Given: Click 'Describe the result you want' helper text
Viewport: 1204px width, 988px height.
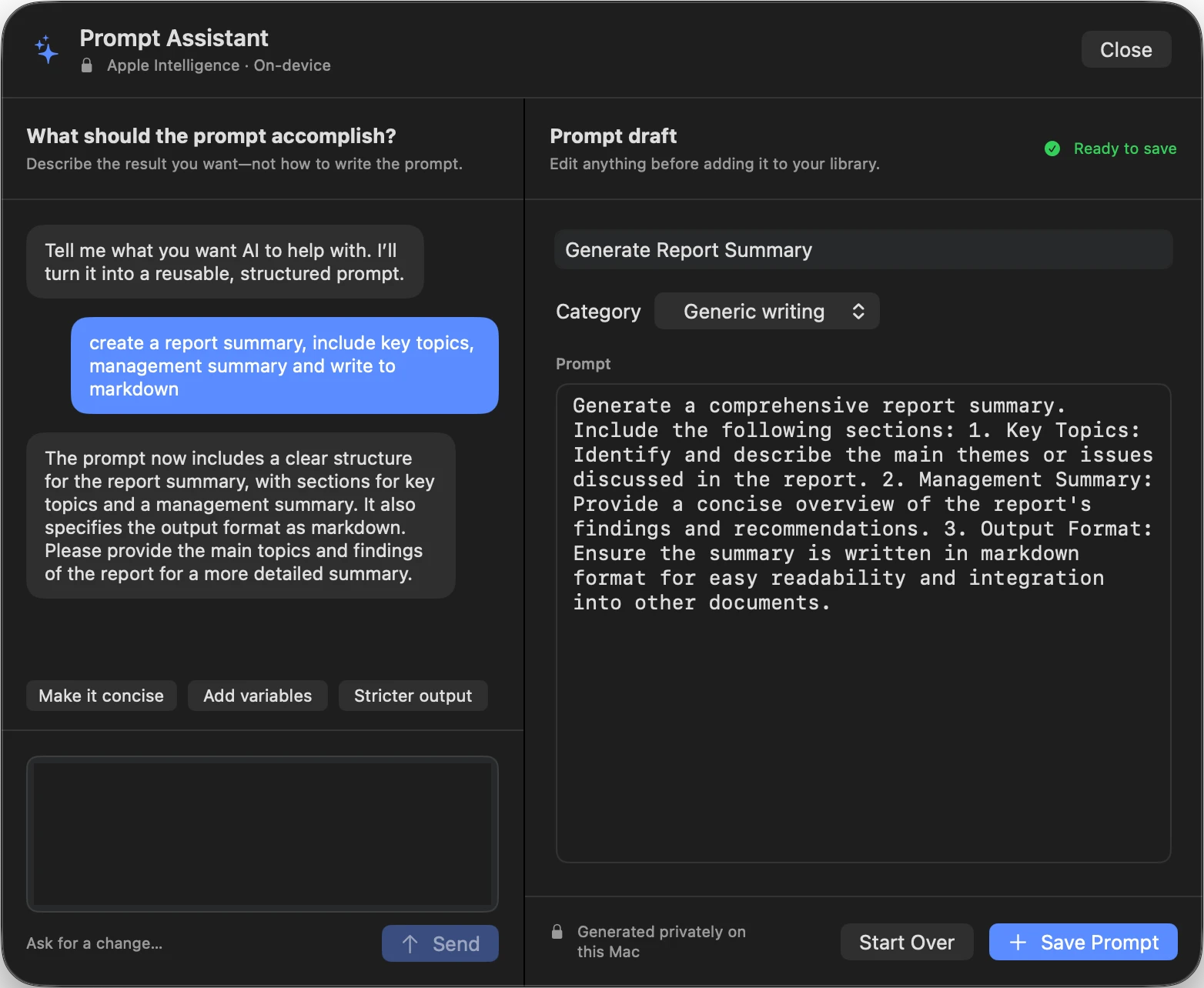Looking at the screenshot, I should point(244,164).
